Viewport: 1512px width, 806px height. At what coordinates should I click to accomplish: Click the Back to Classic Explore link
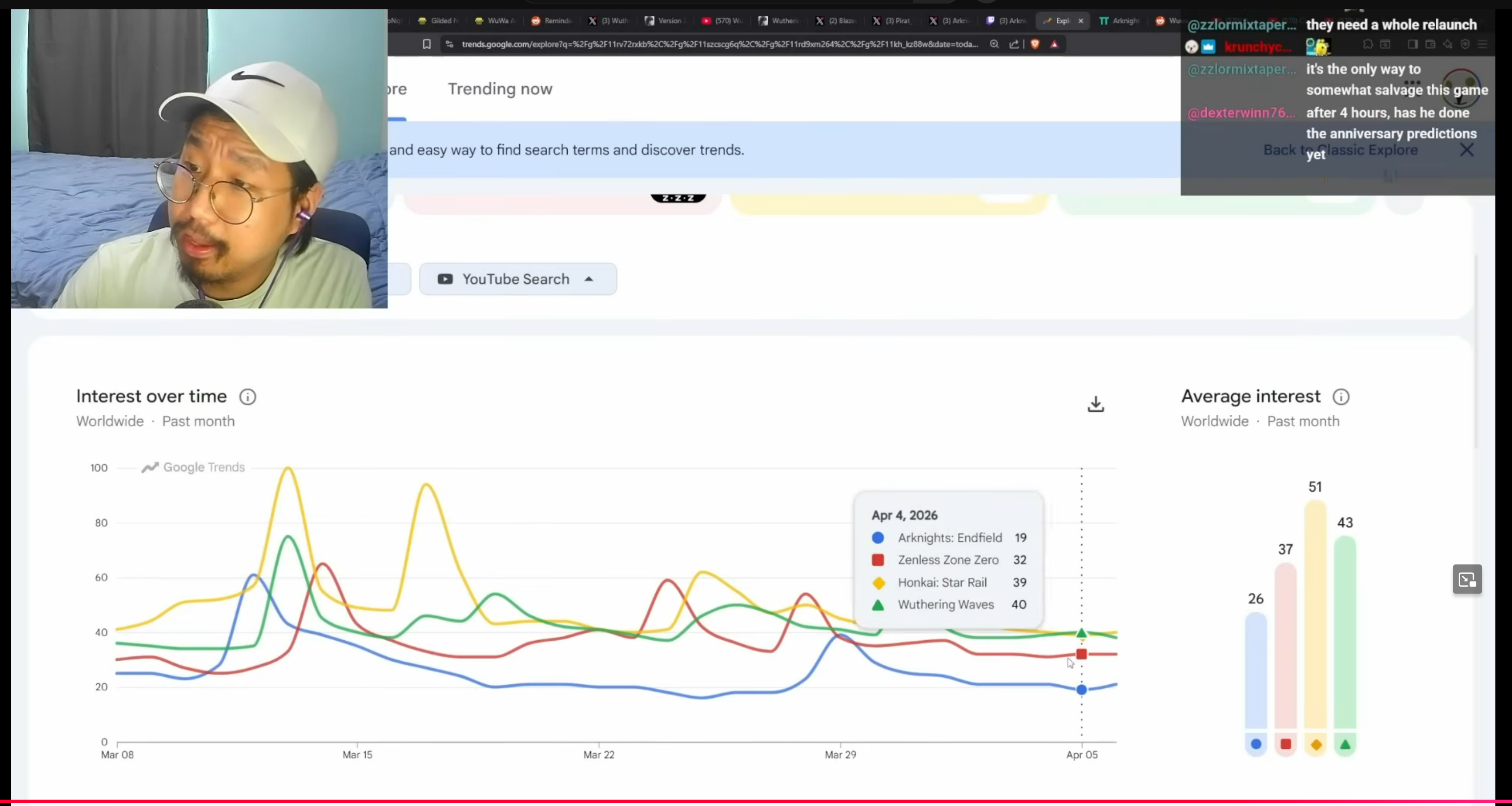(1341, 150)
